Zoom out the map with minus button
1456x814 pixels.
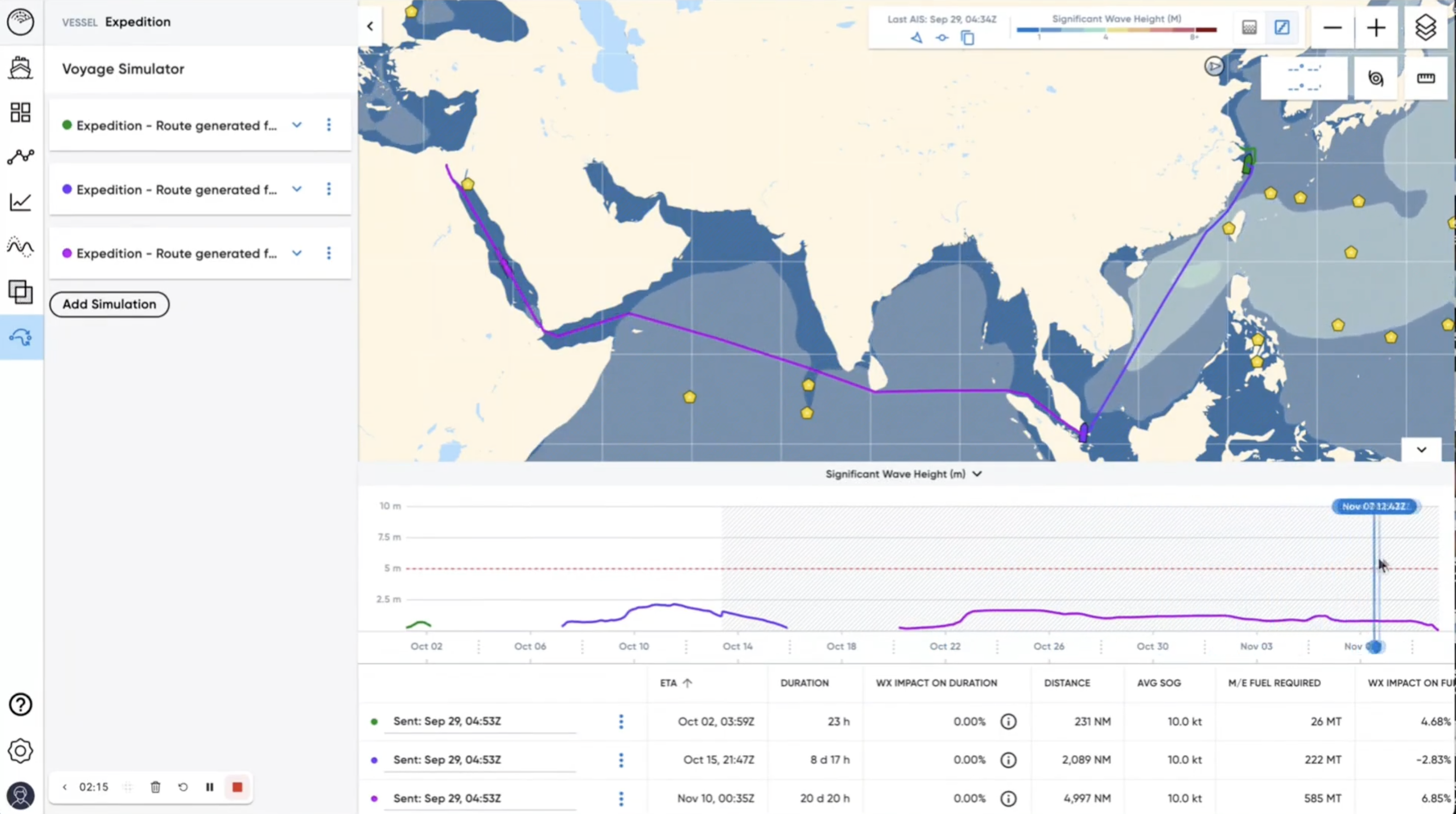[1332, 27]
